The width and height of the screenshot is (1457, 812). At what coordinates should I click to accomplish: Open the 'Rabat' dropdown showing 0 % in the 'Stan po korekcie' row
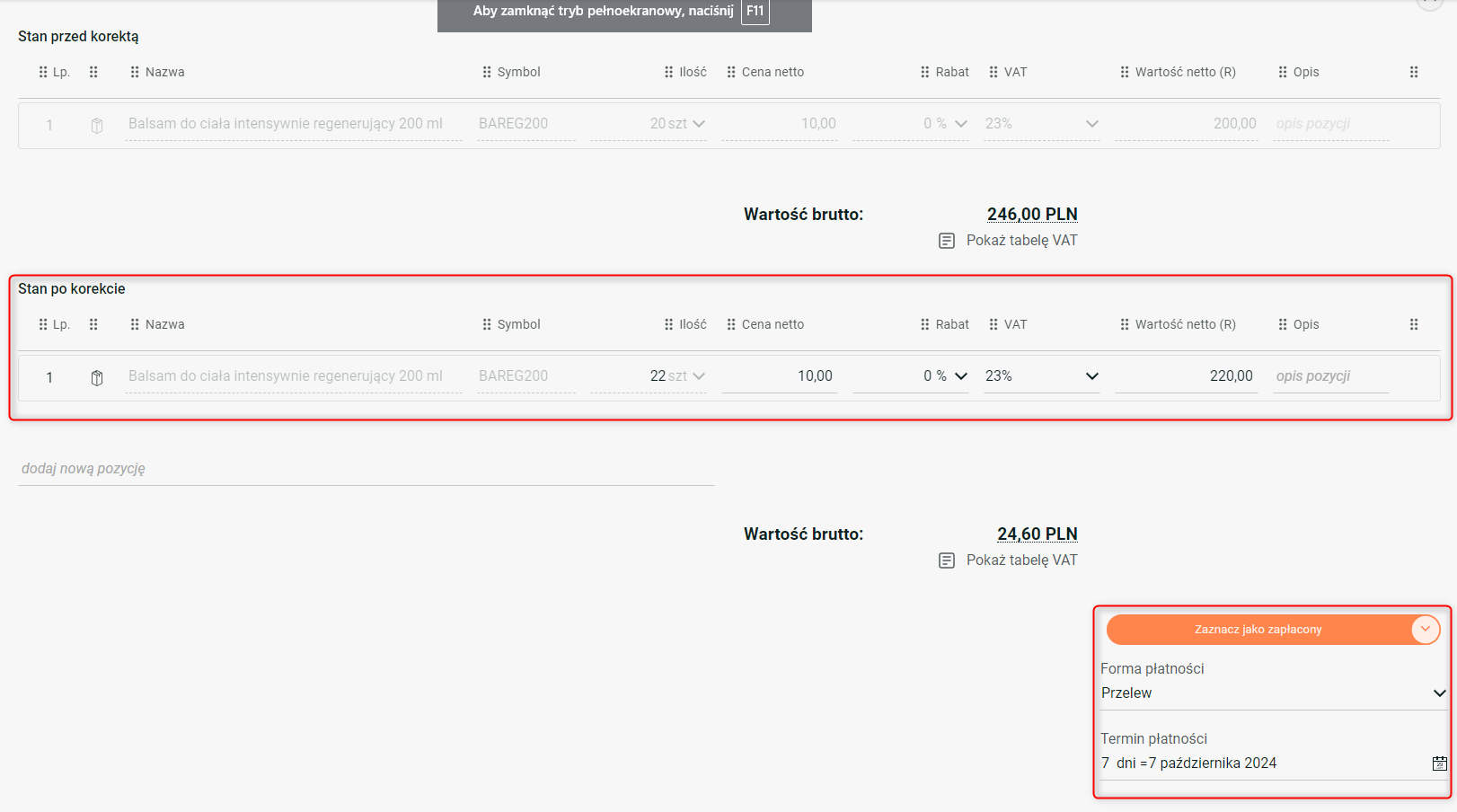point(961,376)
